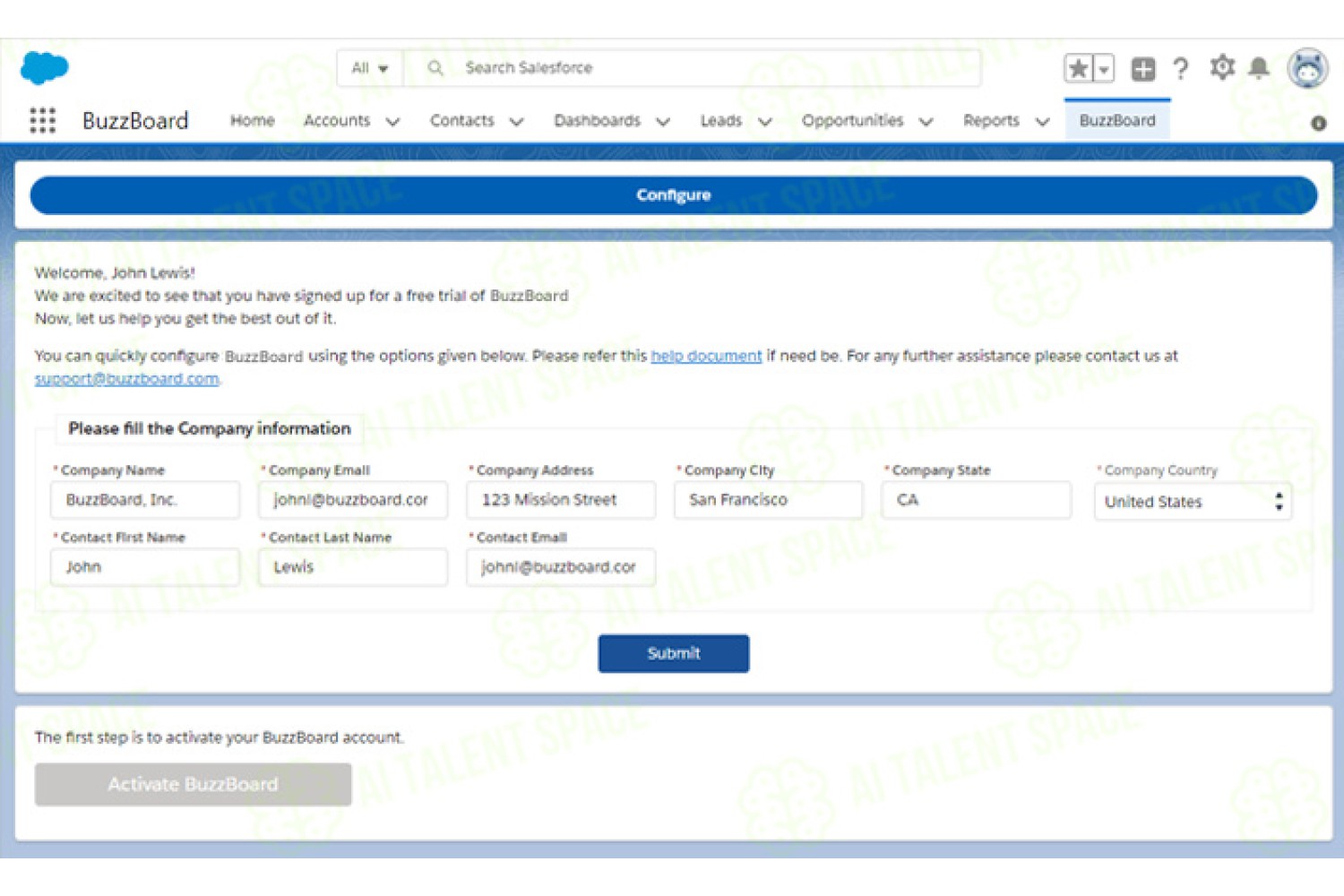Open the Leads tab
Viewport: 1344px width, 896px height.
coord(721,120)
